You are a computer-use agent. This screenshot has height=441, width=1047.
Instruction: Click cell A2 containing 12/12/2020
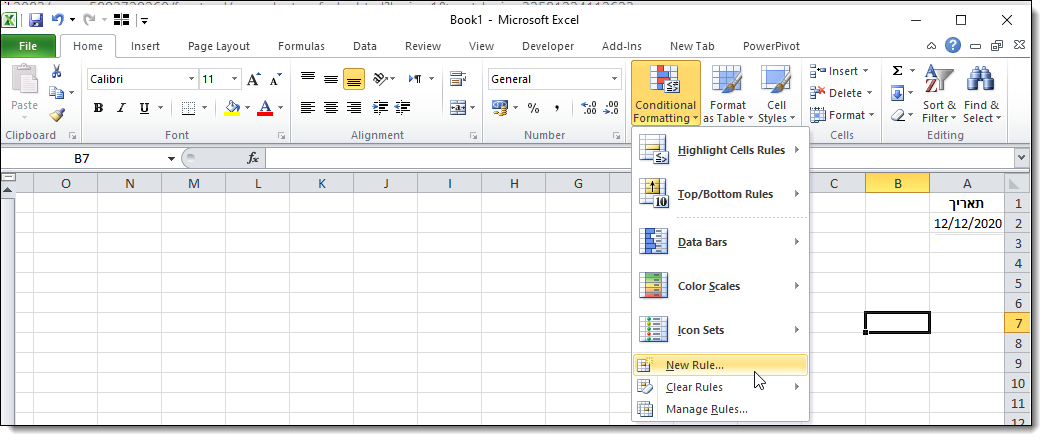pyautogui.click(x=966, y=224)
